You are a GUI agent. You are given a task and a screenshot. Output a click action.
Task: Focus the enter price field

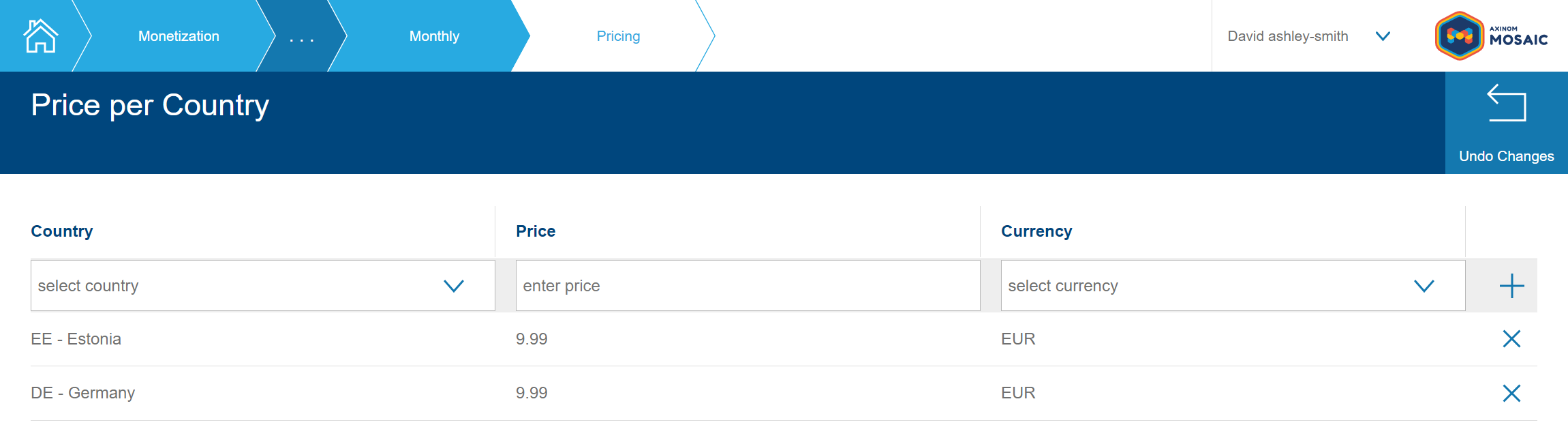pyautogui.click(x=748, y=286)
